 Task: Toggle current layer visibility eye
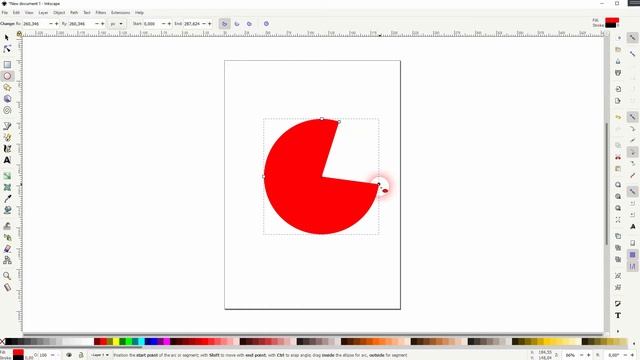pos(69,355)
